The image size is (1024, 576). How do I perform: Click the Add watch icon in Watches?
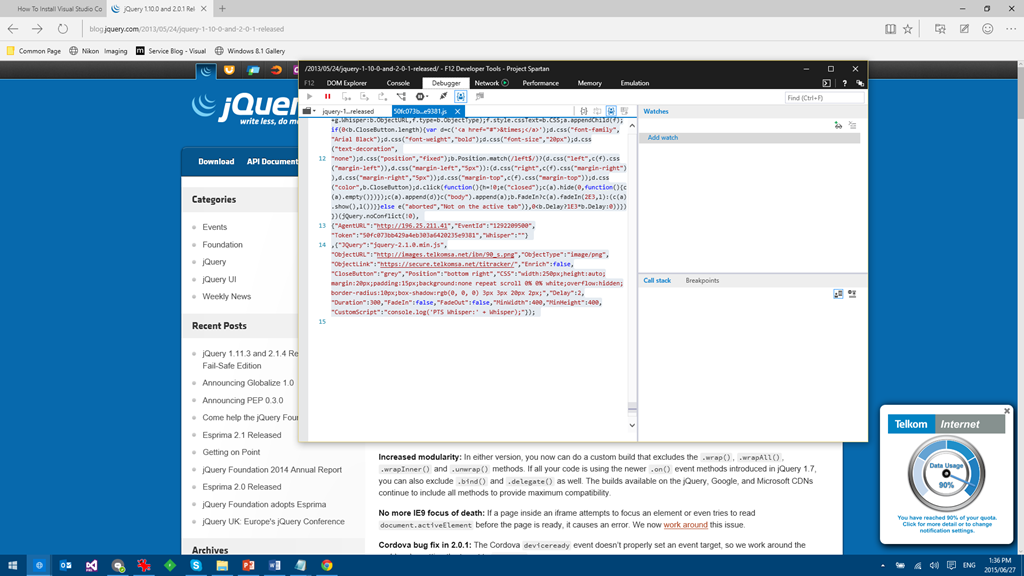[838, 125]
